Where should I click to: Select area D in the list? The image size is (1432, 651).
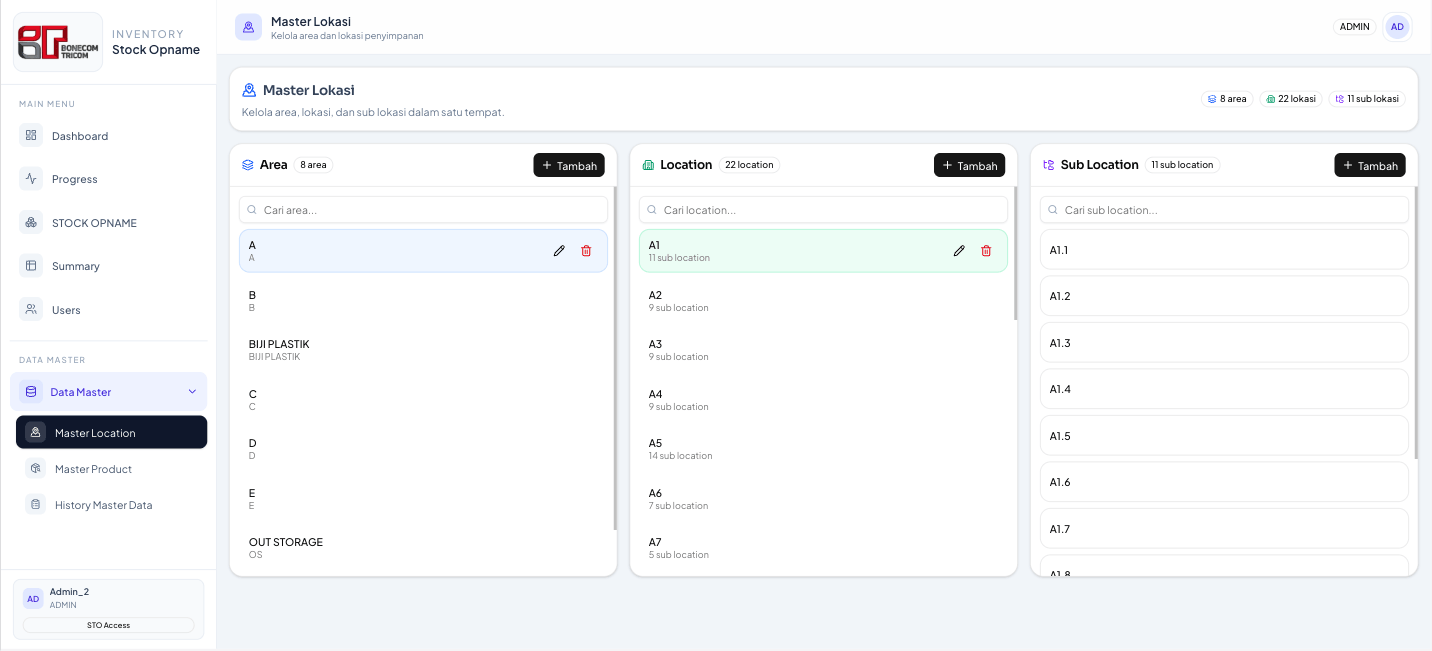[x=423, y=449]
